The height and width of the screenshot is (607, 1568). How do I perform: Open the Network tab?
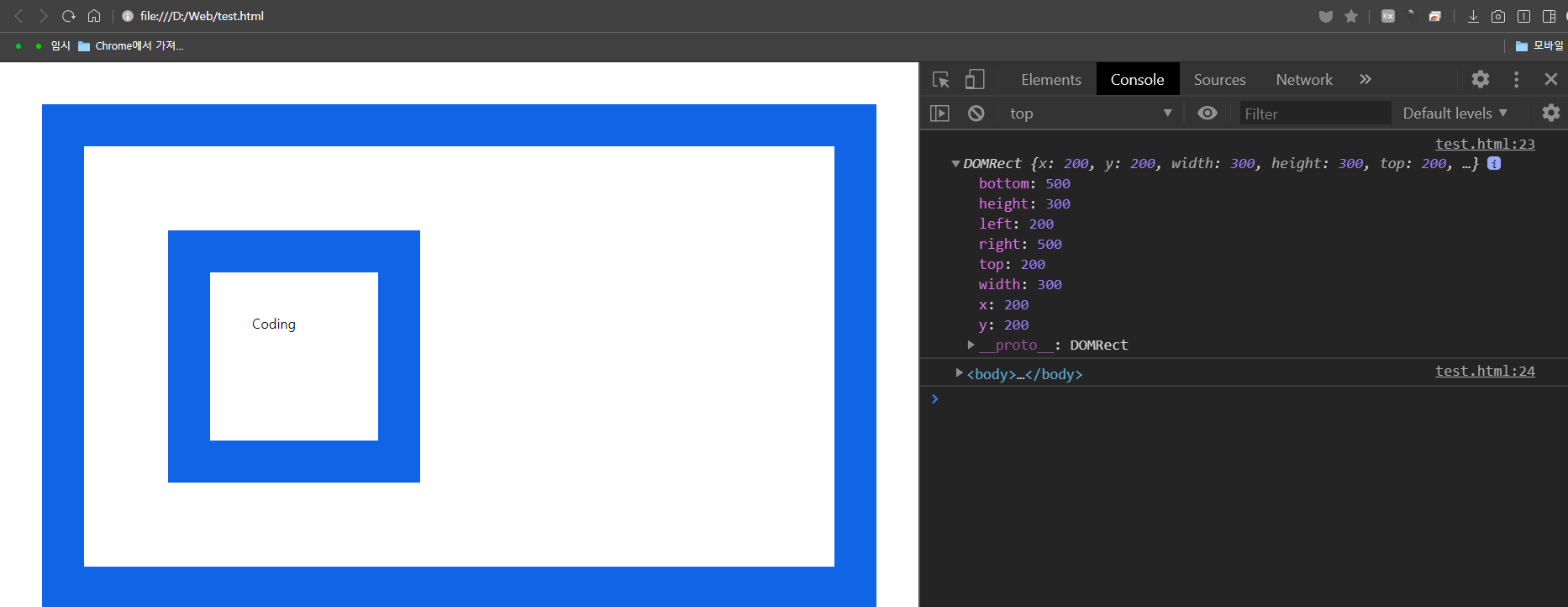(1304, 79)
